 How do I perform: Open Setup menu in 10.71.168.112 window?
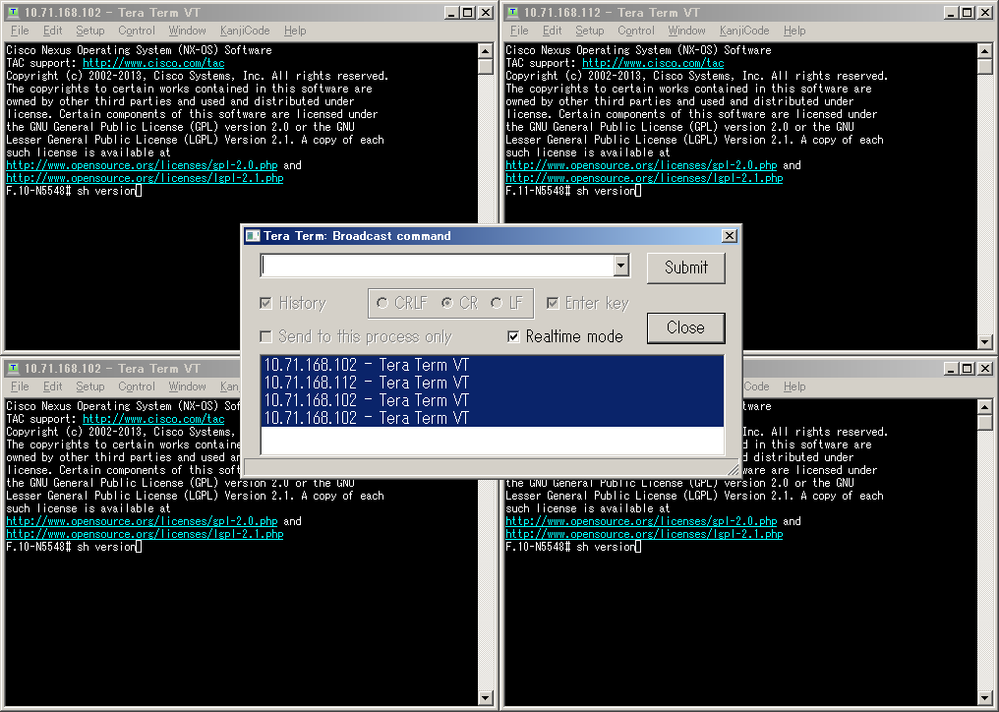point(589,31)
